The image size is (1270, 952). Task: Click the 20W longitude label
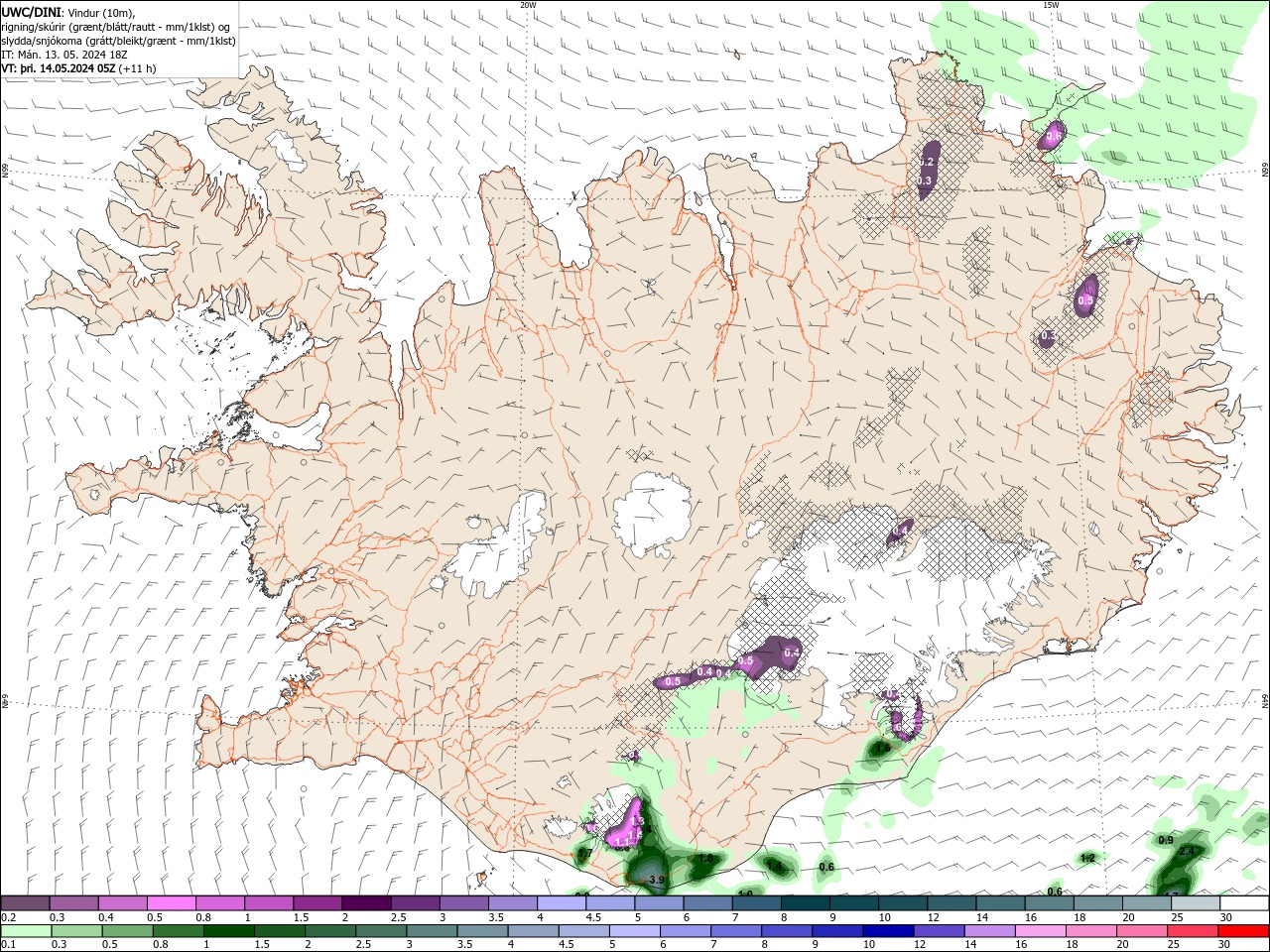click(528, 5)
